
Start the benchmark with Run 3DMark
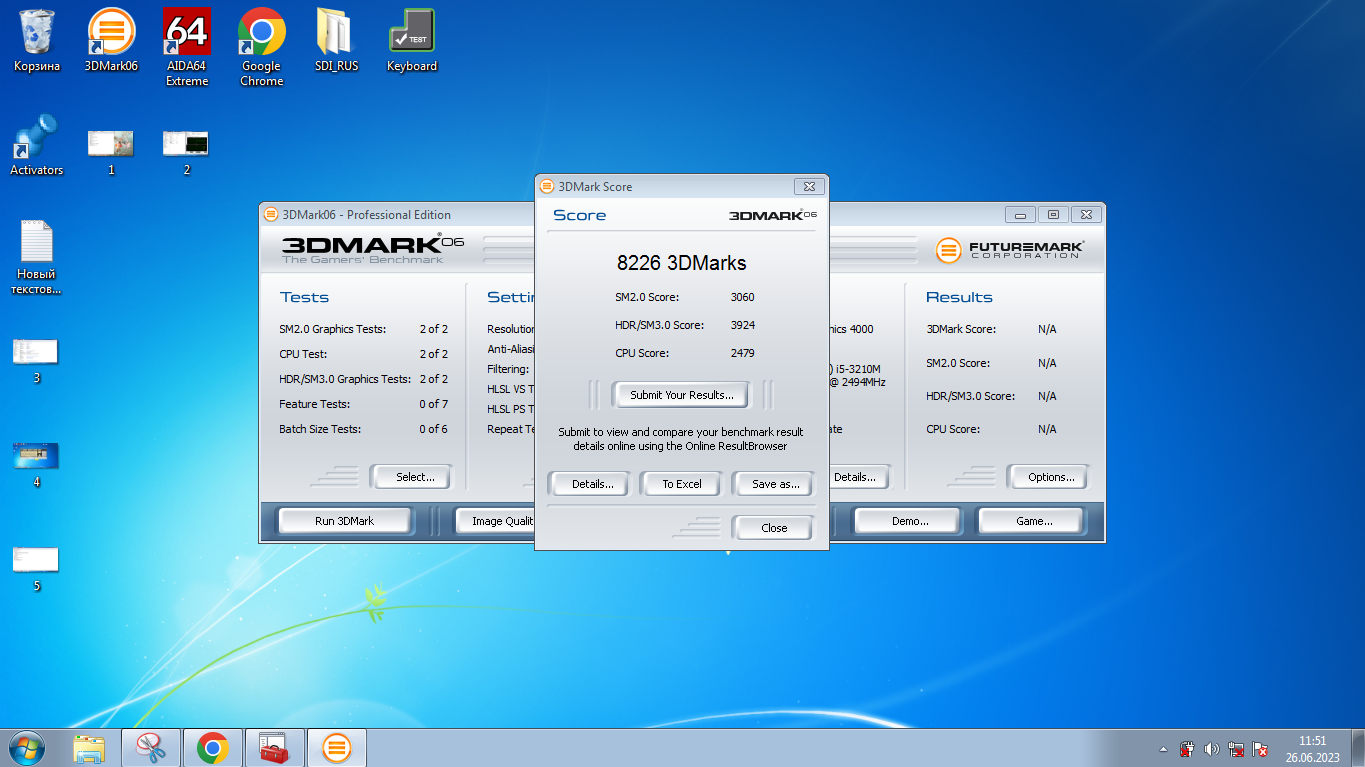[x=344, y=521]
